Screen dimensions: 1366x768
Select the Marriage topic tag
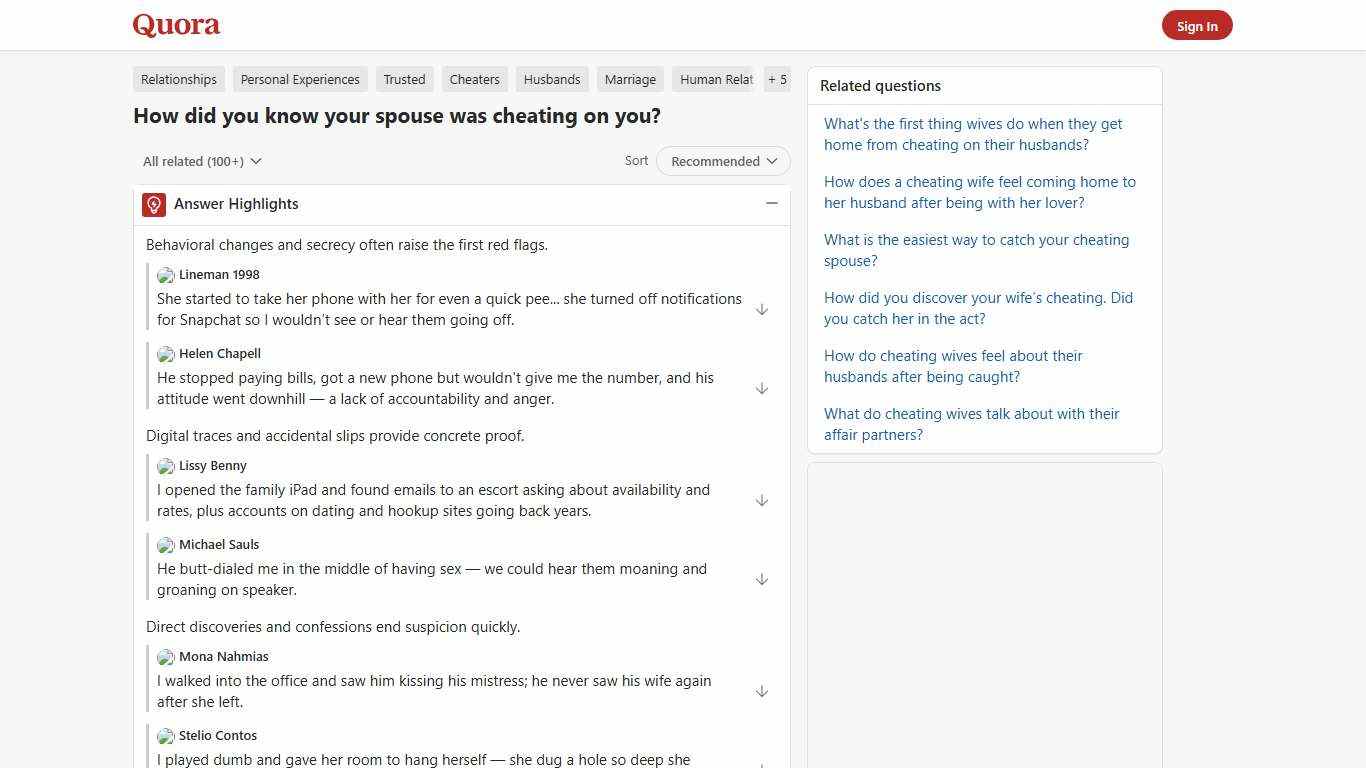click(630, 79)
